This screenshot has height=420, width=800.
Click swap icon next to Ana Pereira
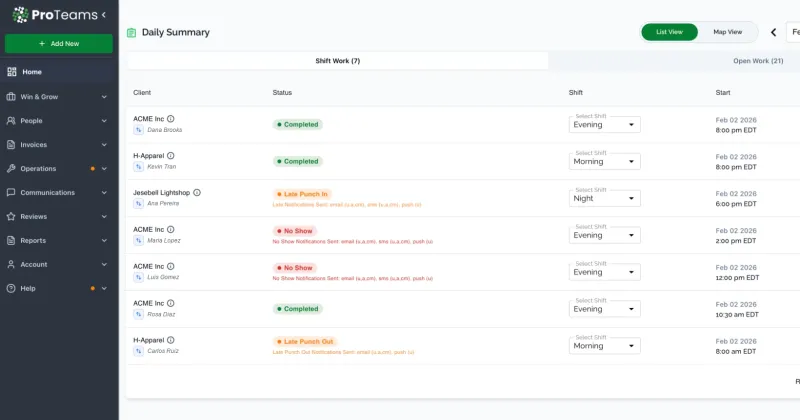pyautogui.click(x=138, y=203)
